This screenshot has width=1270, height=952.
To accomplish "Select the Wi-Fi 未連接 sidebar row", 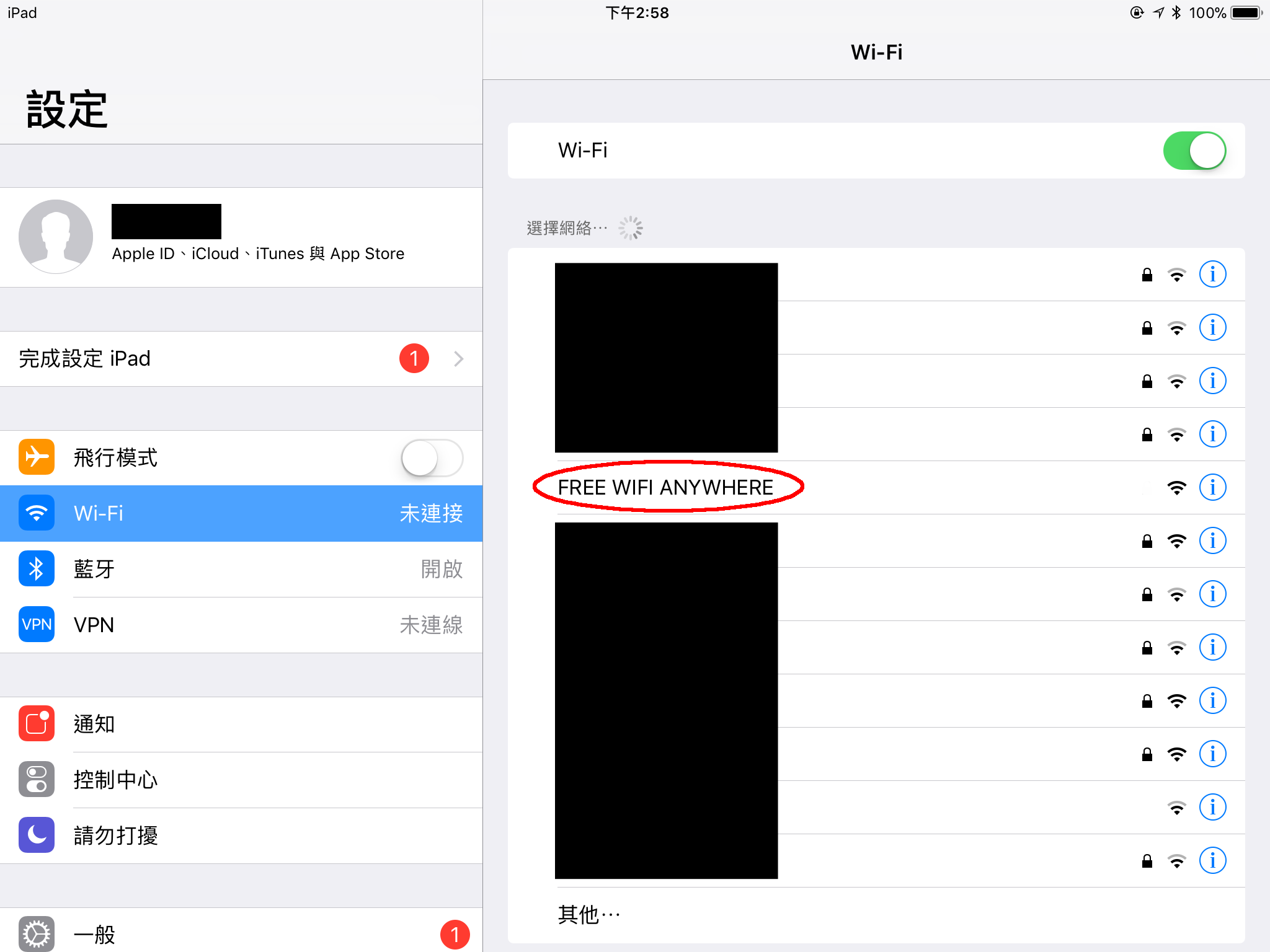I will tap(241, 513).
